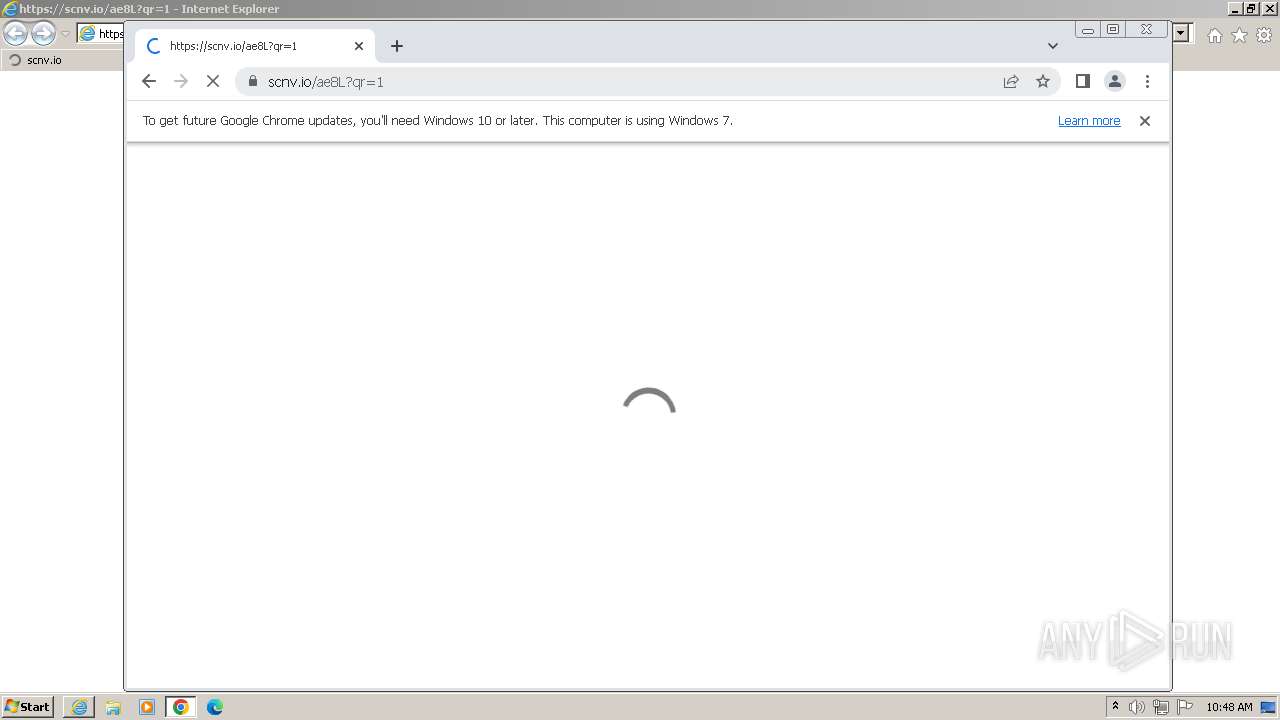
Task: Click the Show desktop button
Action: click(x=1270, y=707)
